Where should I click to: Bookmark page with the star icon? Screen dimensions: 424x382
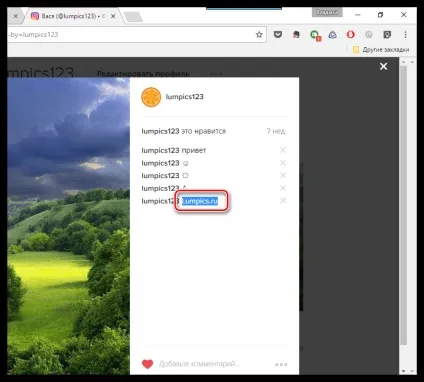pyautogui.click(x=259, y=34)
